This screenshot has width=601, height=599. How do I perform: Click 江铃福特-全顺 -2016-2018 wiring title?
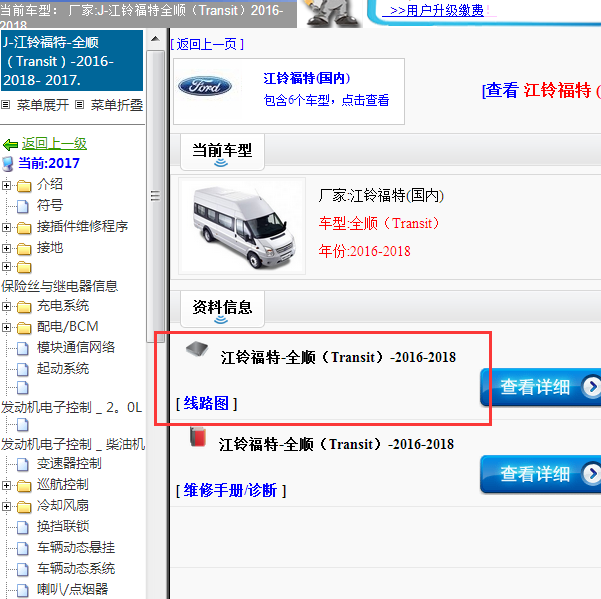(338, 357)
